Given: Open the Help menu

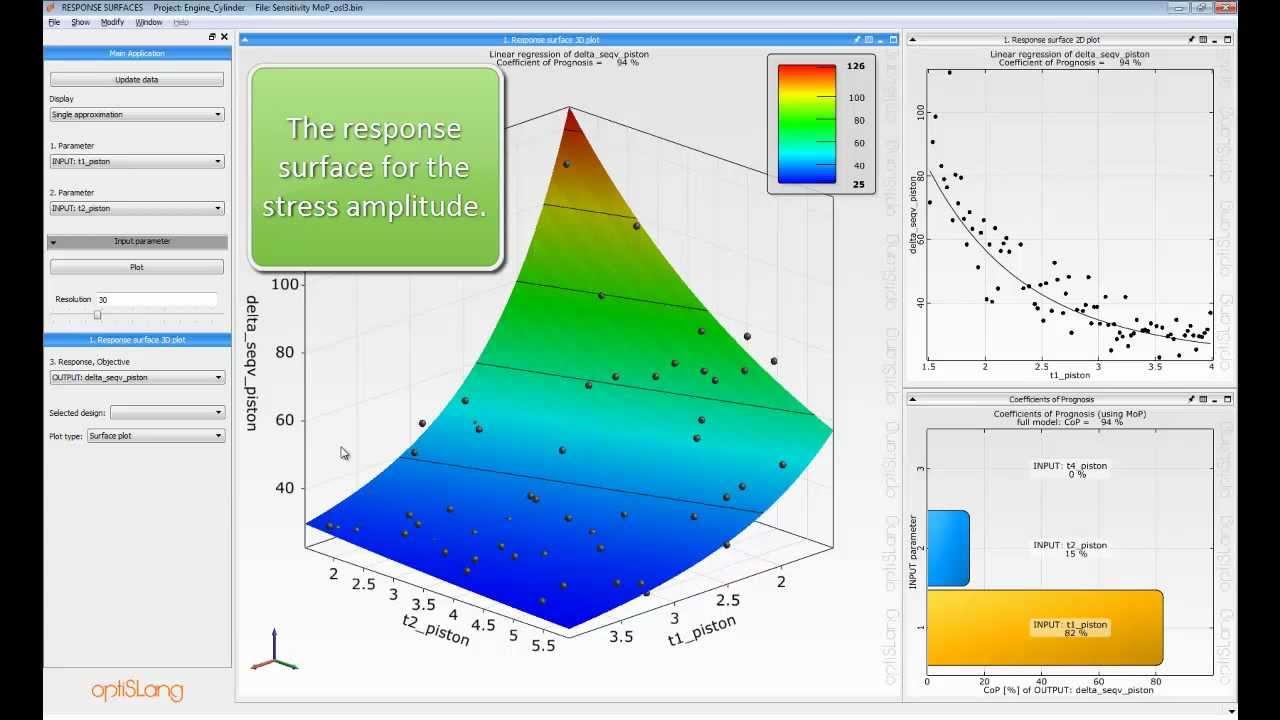Looking at the screenshot, I should click(x=181, y=22).
